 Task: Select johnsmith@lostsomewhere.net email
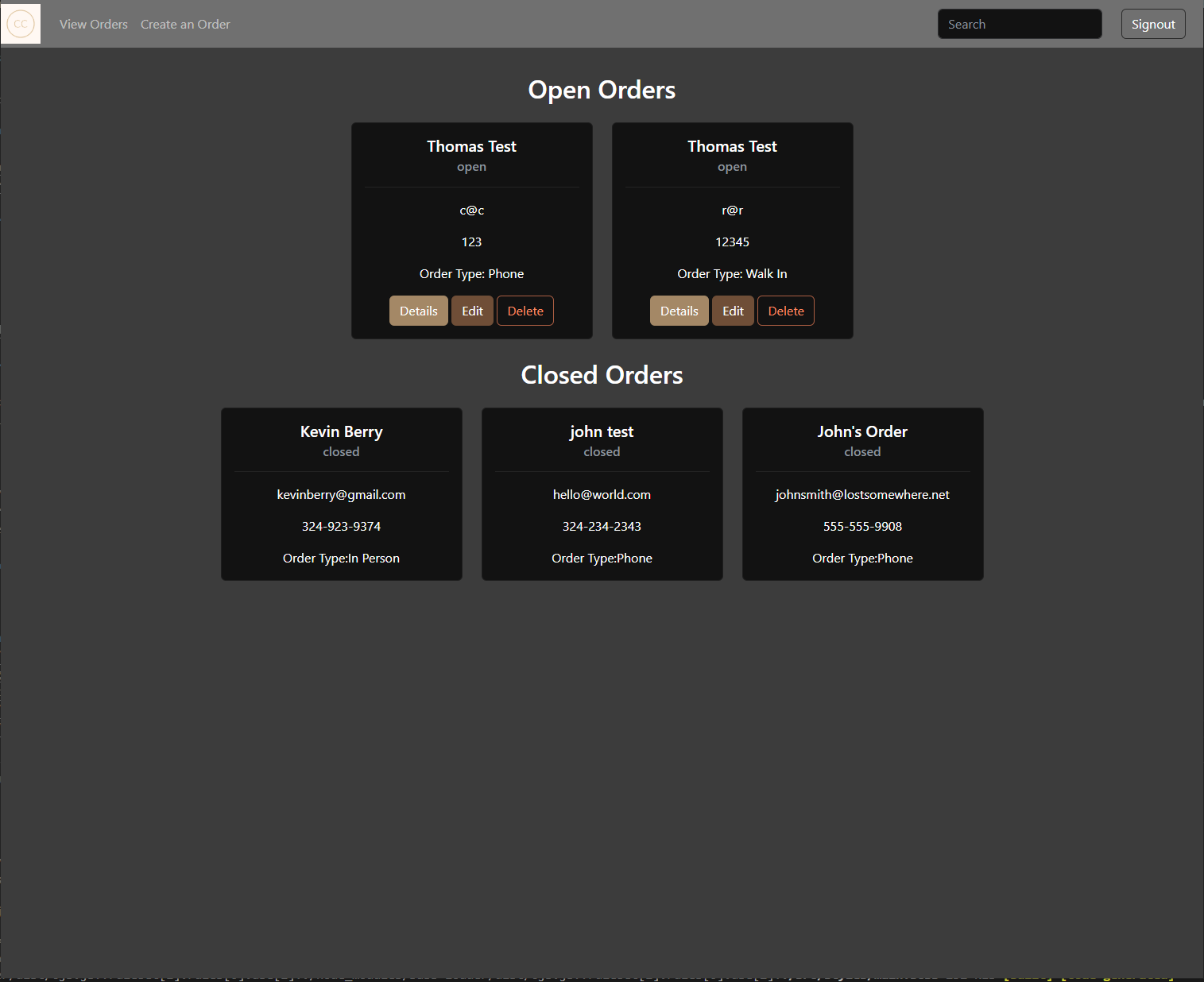pos(862,494)
